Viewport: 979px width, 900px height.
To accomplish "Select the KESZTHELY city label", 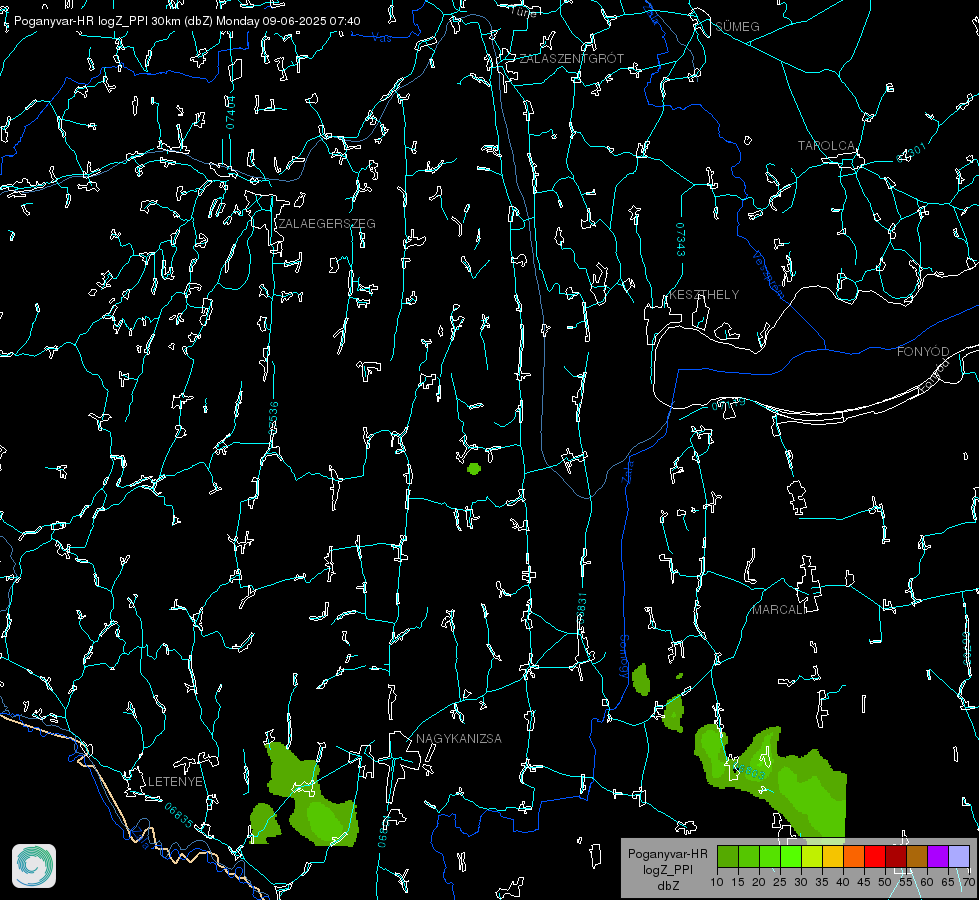I will [x=704, y=295].
